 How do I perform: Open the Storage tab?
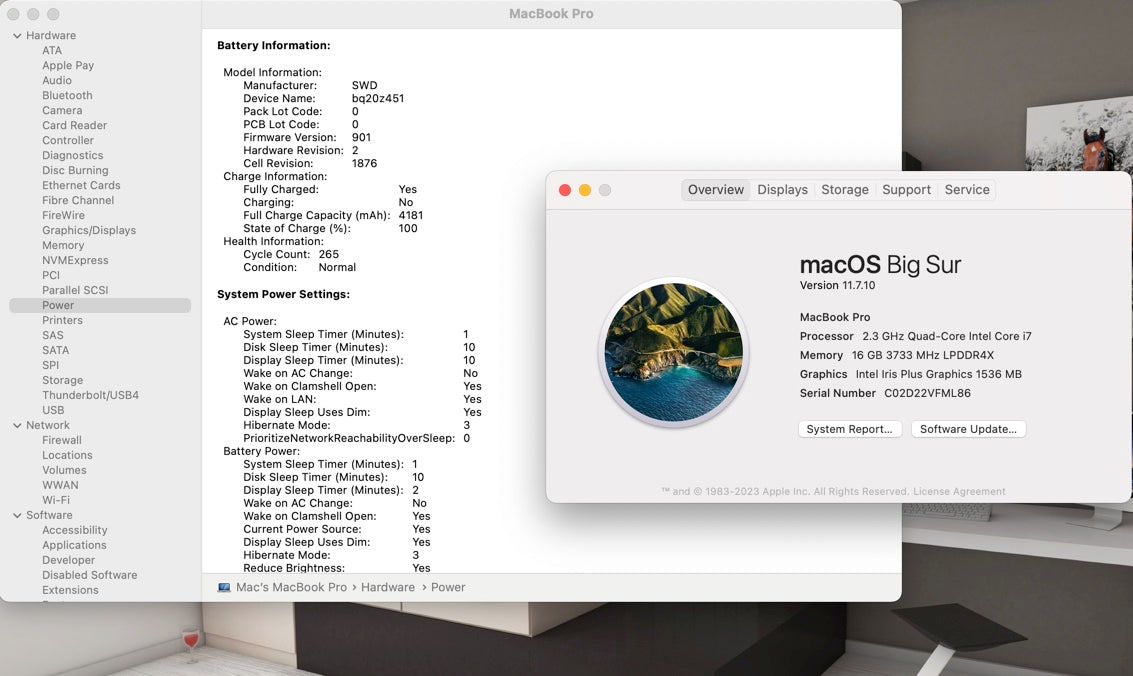[x=845, y=190]
